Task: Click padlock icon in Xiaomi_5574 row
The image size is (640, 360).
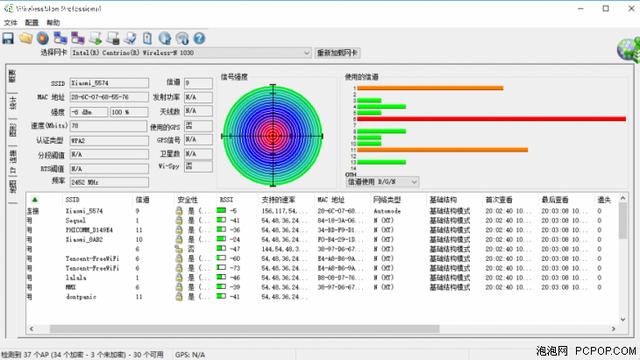Action: coord(179,211)
